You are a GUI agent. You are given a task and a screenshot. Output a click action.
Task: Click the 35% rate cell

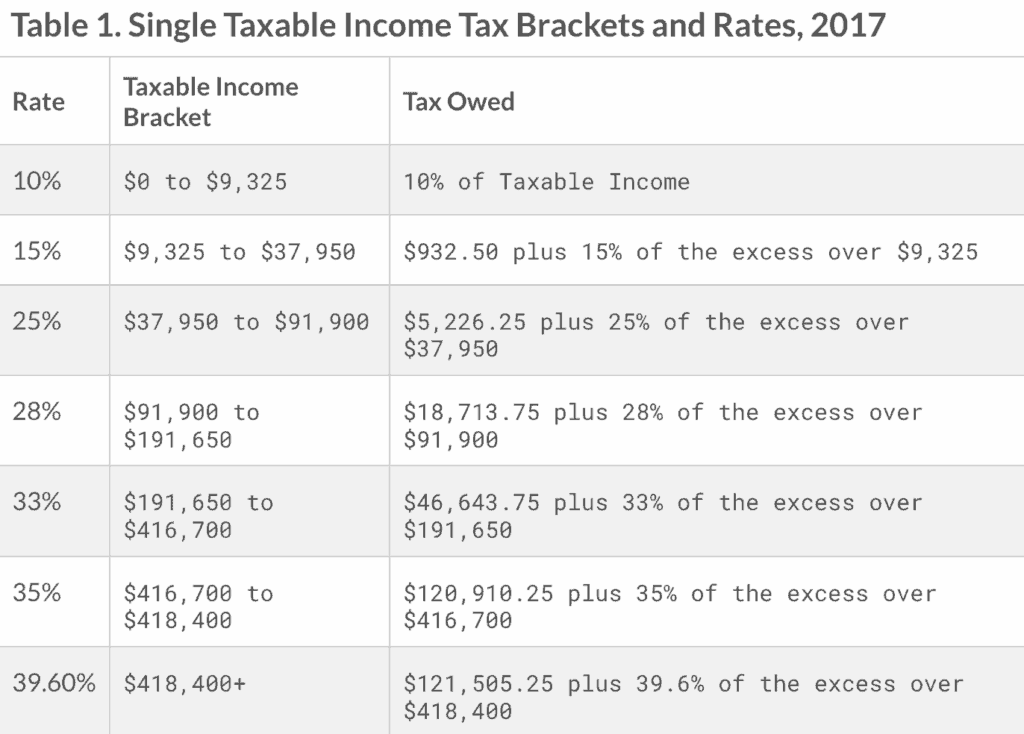[38, 592]
